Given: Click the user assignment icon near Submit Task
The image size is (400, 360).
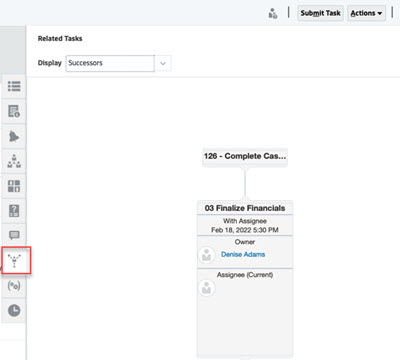Looking at the screenshot, I should click(x=273, y=14).
